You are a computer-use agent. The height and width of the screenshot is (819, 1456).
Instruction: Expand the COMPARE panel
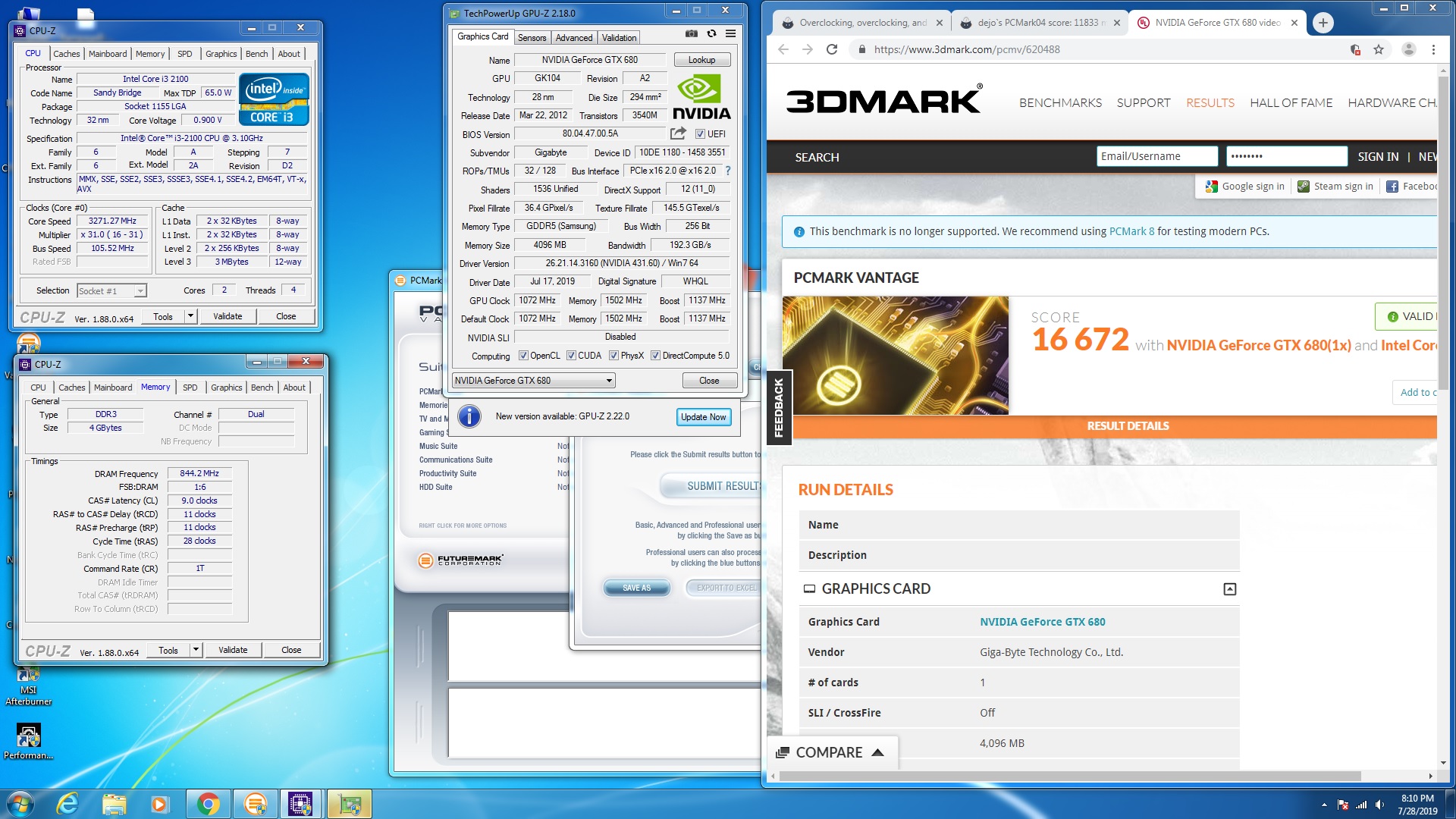click(831, 752)
